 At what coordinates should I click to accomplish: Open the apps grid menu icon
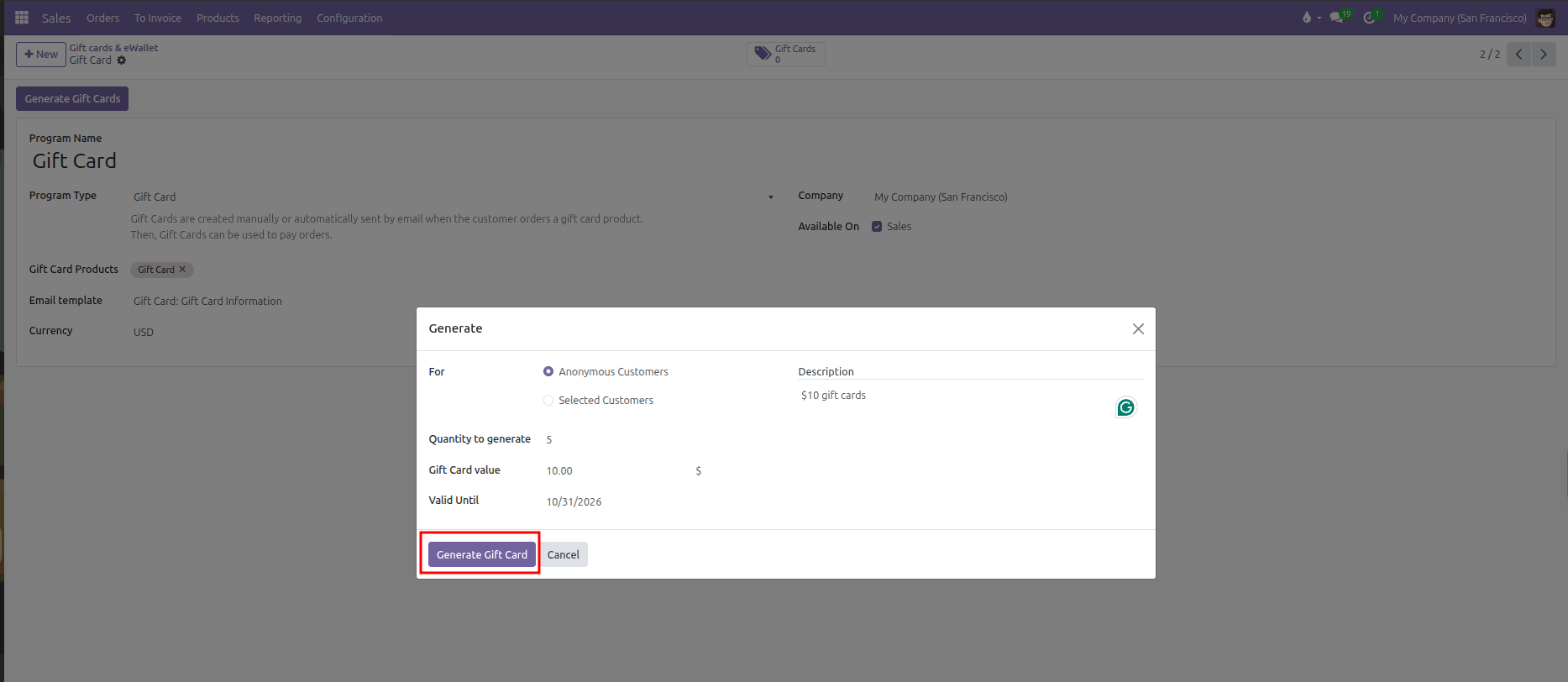point(22,18)
